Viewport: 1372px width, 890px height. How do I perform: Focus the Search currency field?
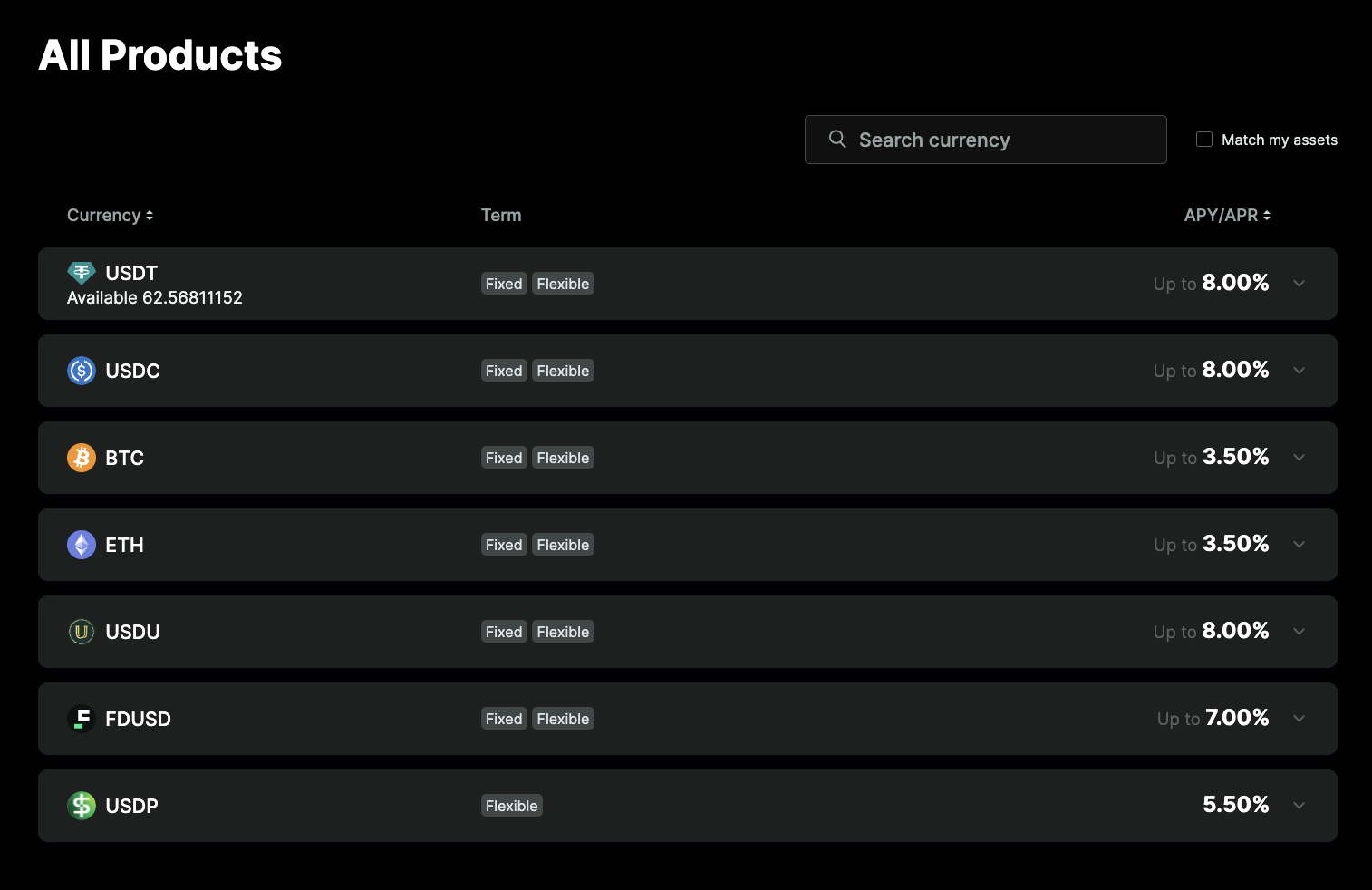[985, 140]
